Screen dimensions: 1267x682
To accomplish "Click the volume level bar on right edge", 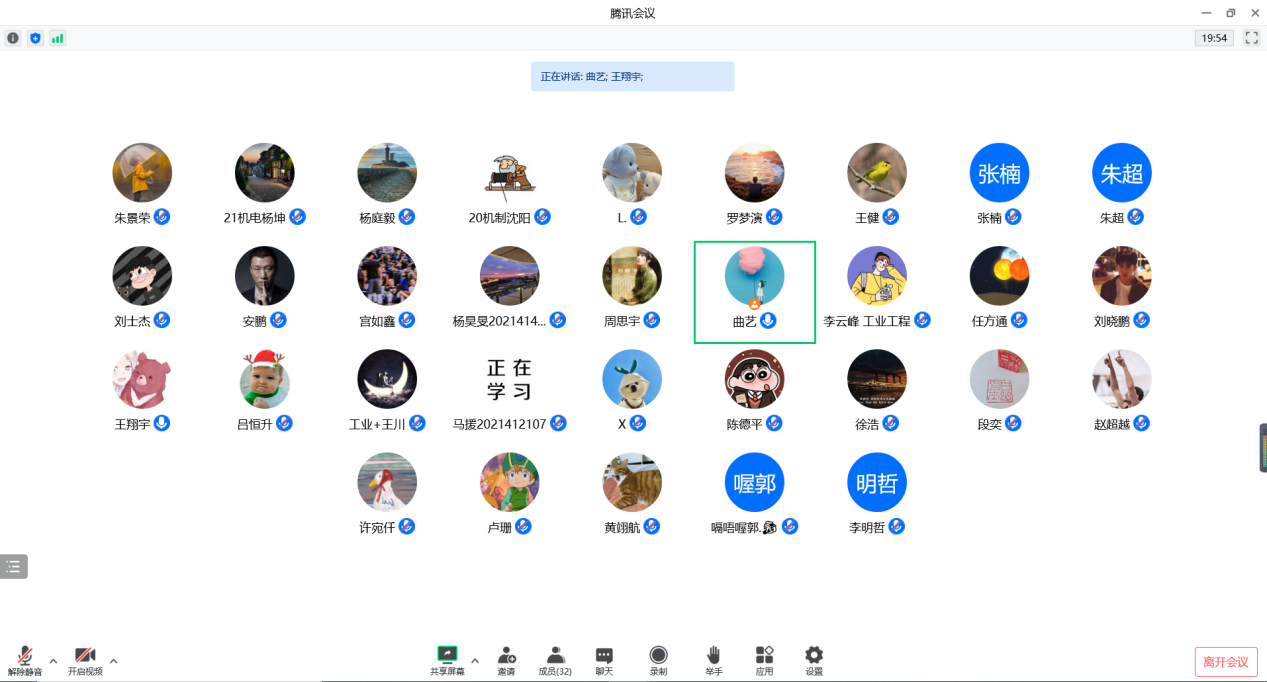I will [1262, 447].
